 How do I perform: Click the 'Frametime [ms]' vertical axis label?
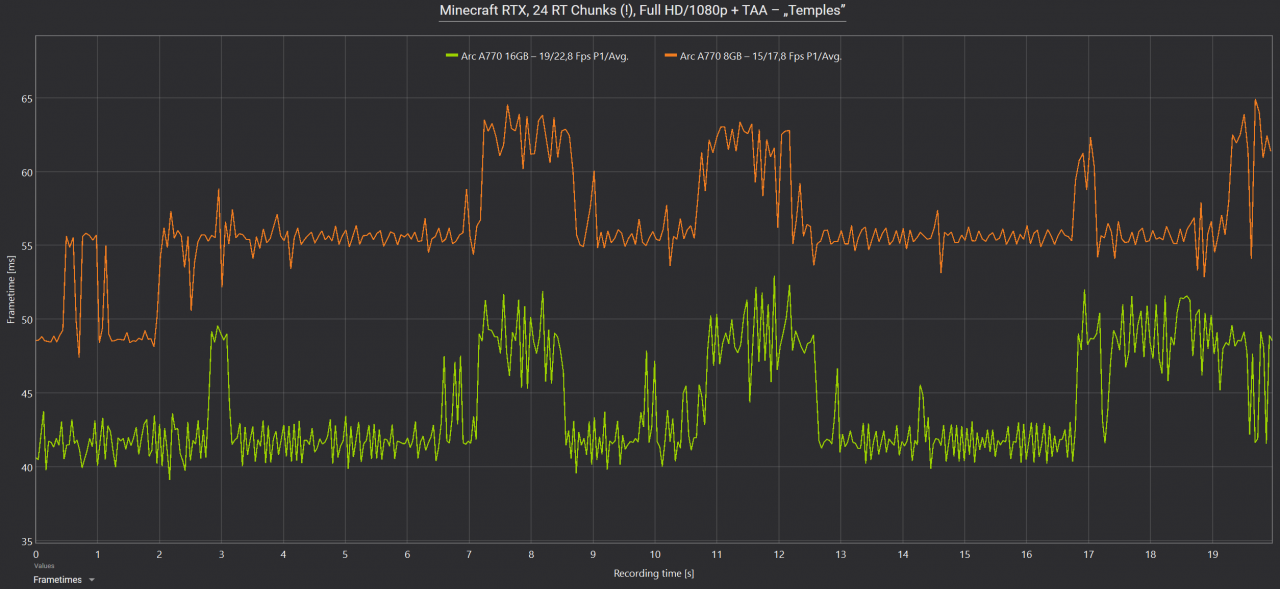(11, 289)
